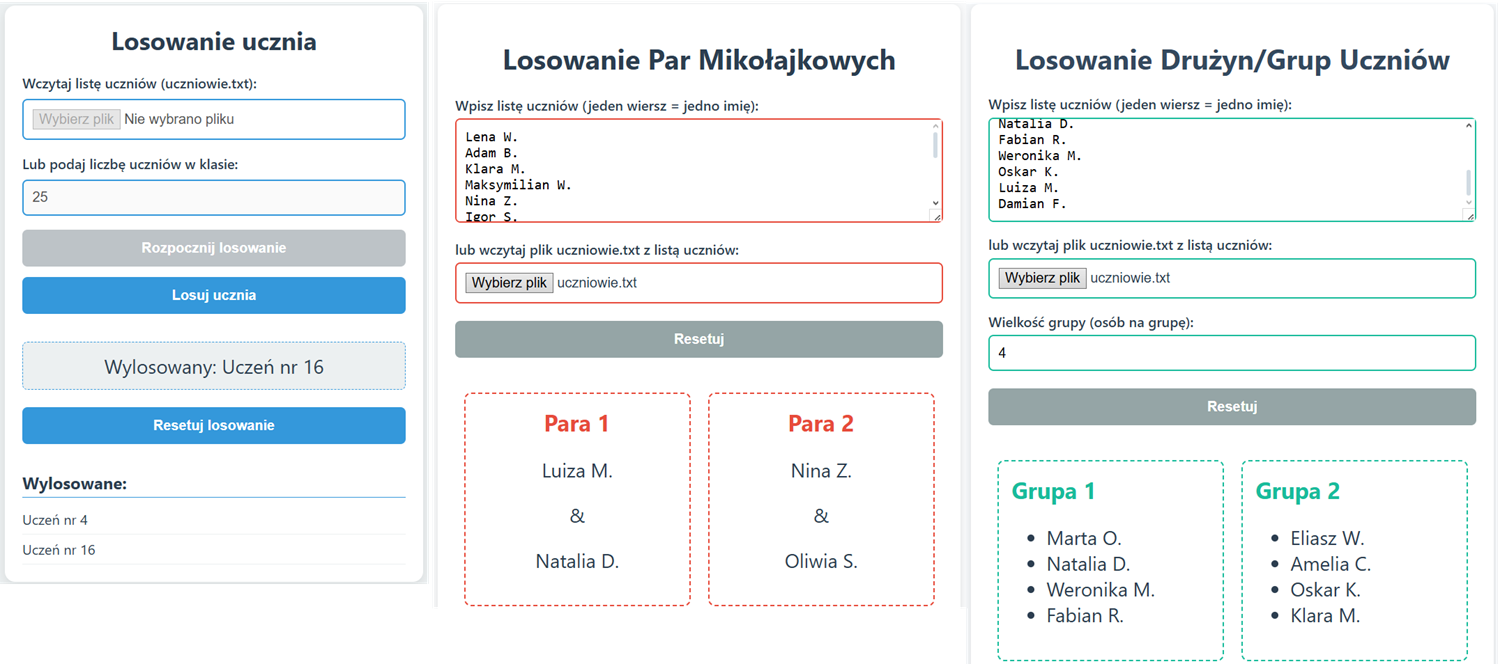Click "Wybierz plik" in the Losowanie ucznia panel
The image size is (1500, 664).
[77, 119]
